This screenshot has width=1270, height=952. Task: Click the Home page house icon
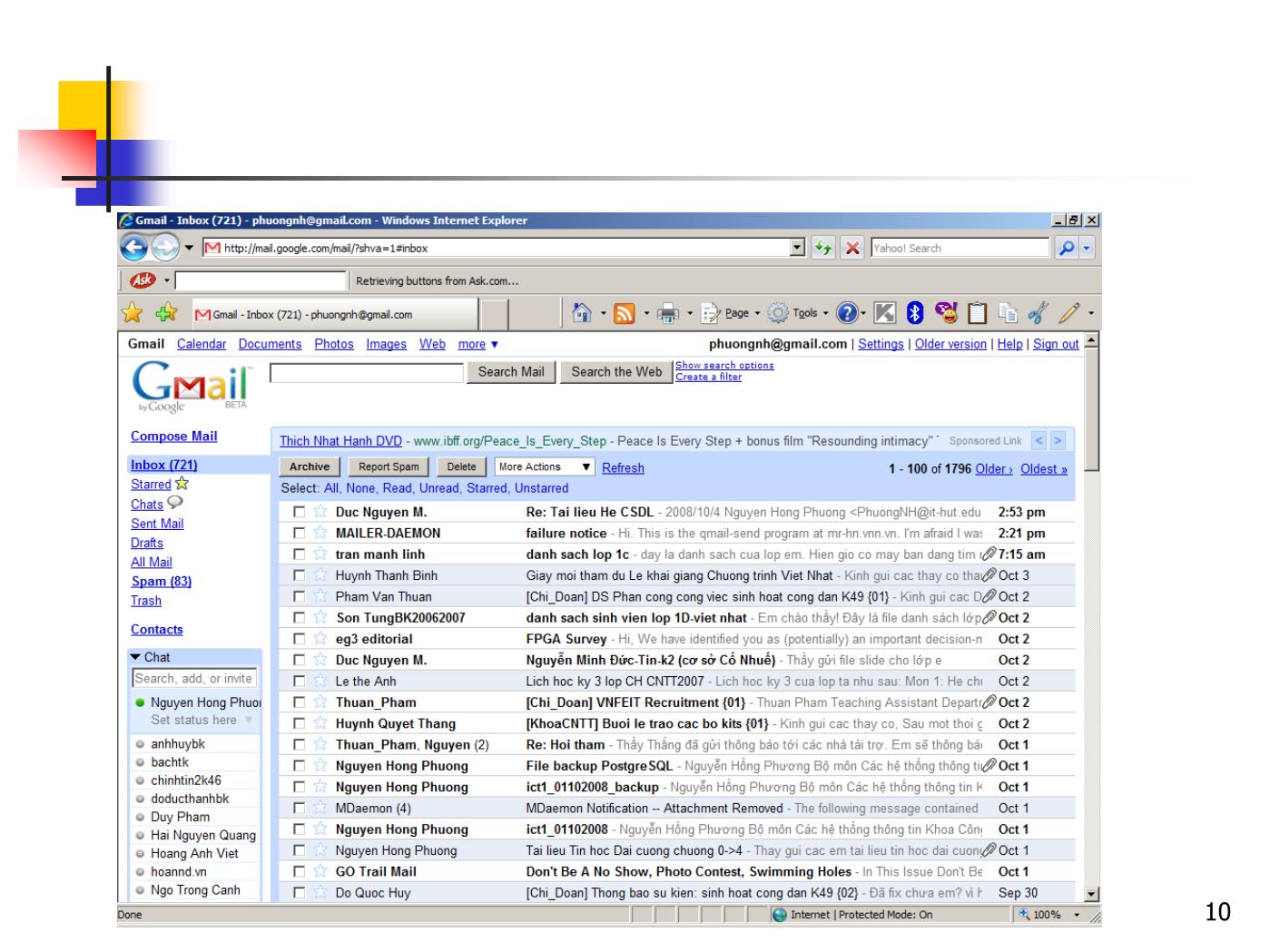[583, 313]
